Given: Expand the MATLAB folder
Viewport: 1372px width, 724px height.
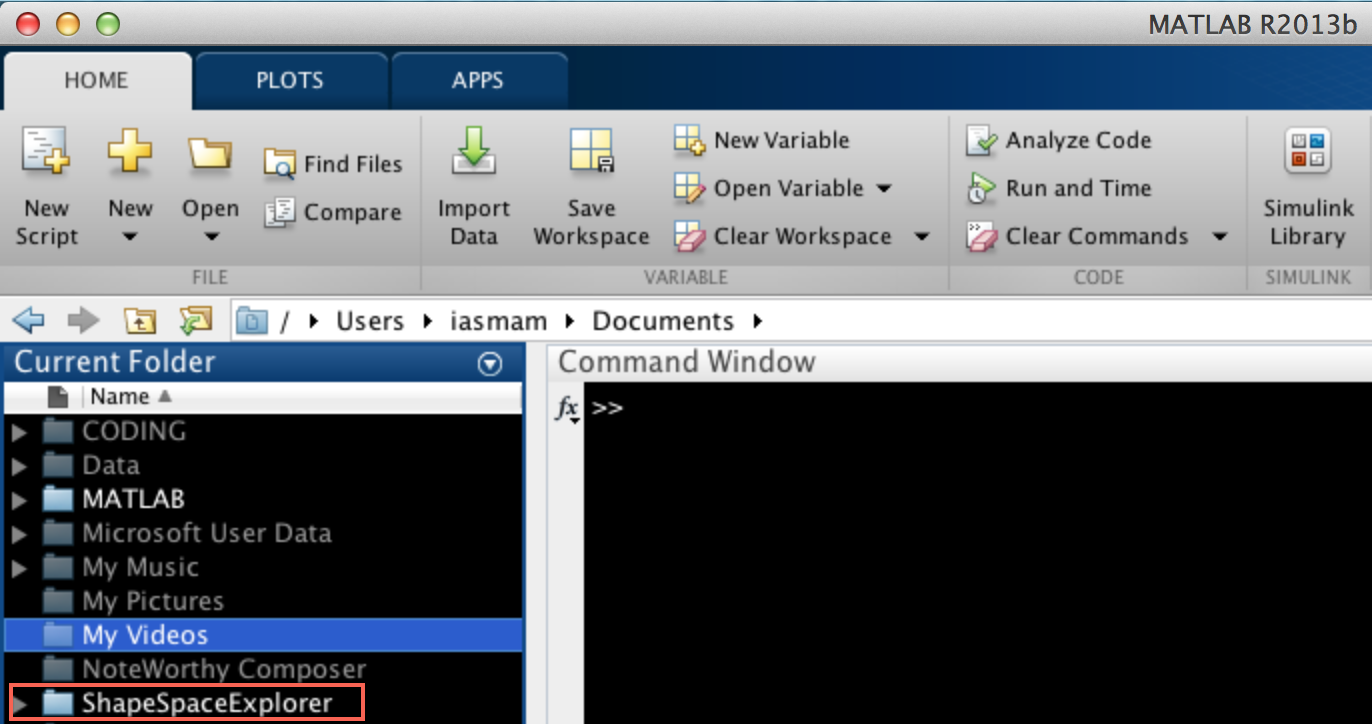Looking at the screenshot, I should (x=19, y=500).
